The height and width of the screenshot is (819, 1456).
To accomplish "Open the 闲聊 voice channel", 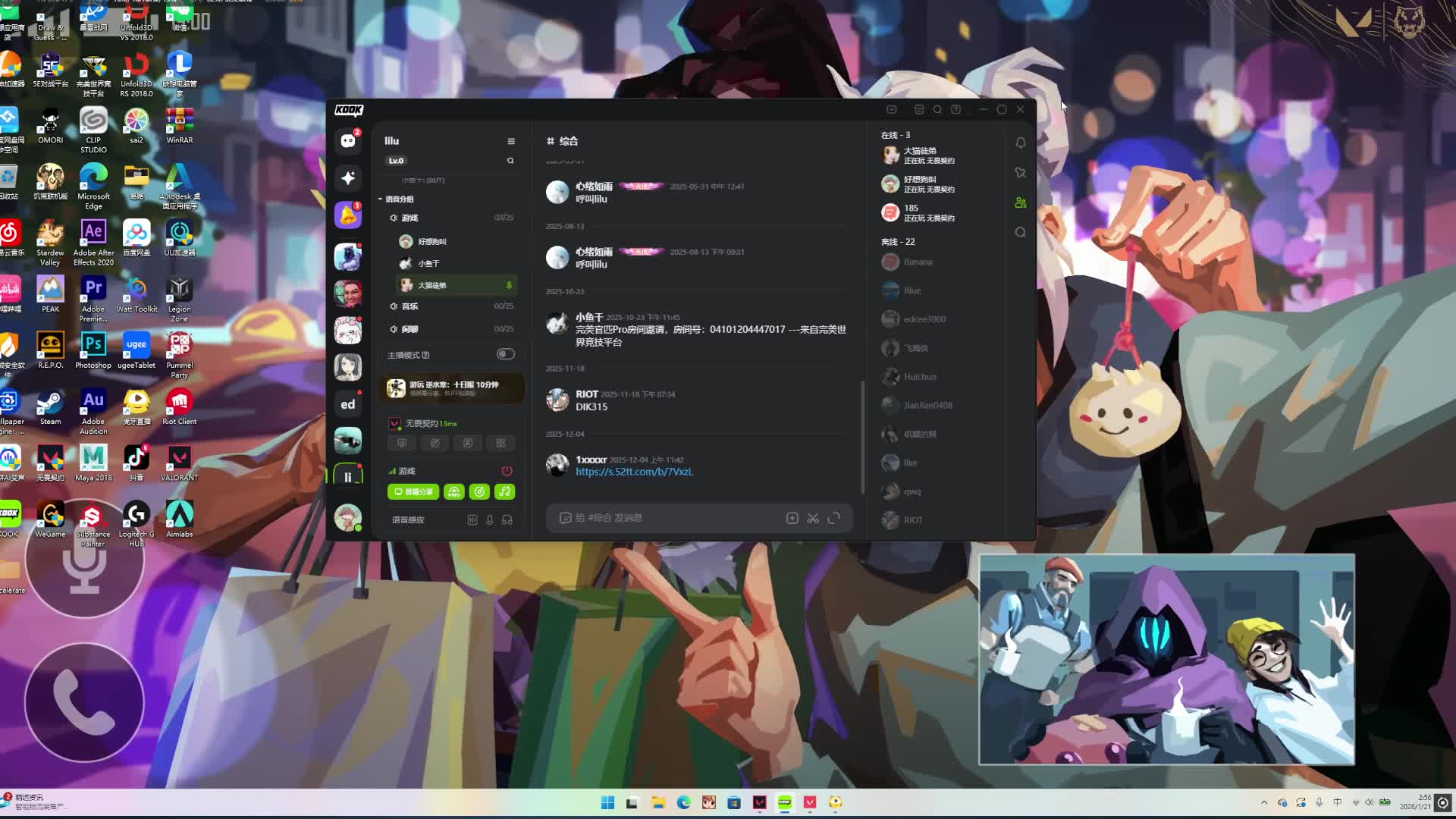I will 410,329.
